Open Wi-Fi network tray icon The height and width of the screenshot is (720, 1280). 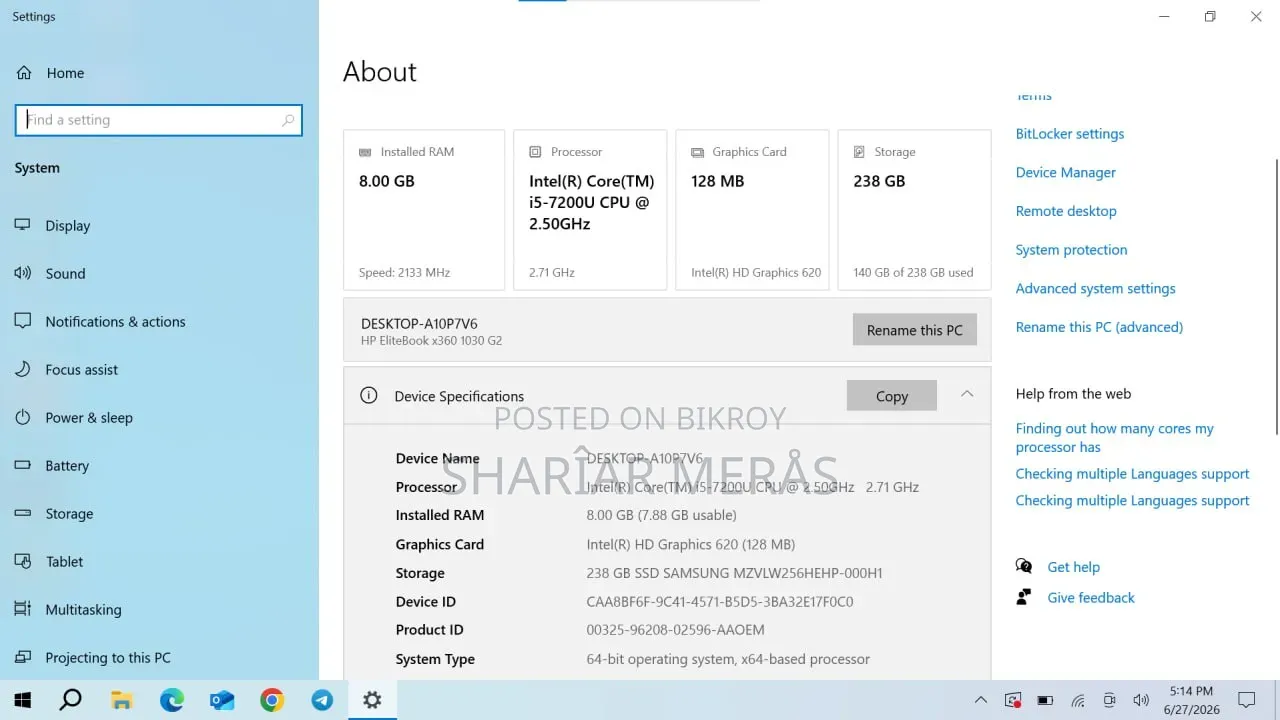1077,700
